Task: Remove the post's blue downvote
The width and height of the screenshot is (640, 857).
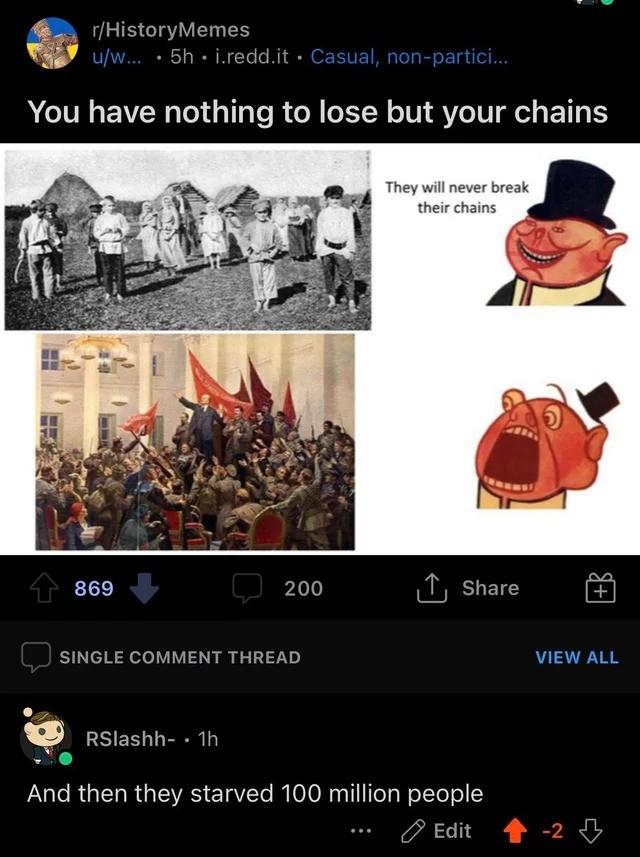Action: [144, 588]
